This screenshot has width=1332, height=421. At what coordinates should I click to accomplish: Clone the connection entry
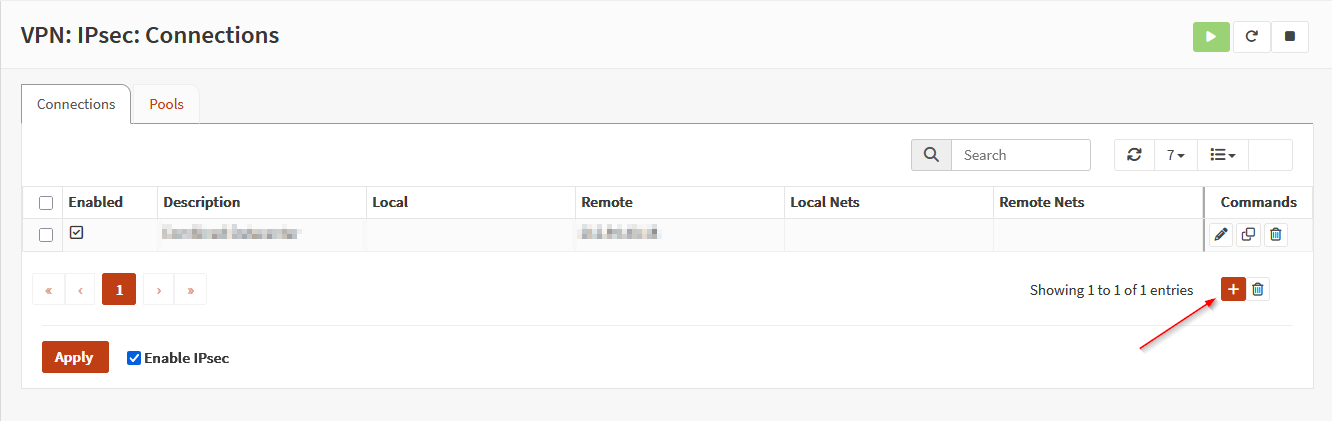coord(1248,235)
